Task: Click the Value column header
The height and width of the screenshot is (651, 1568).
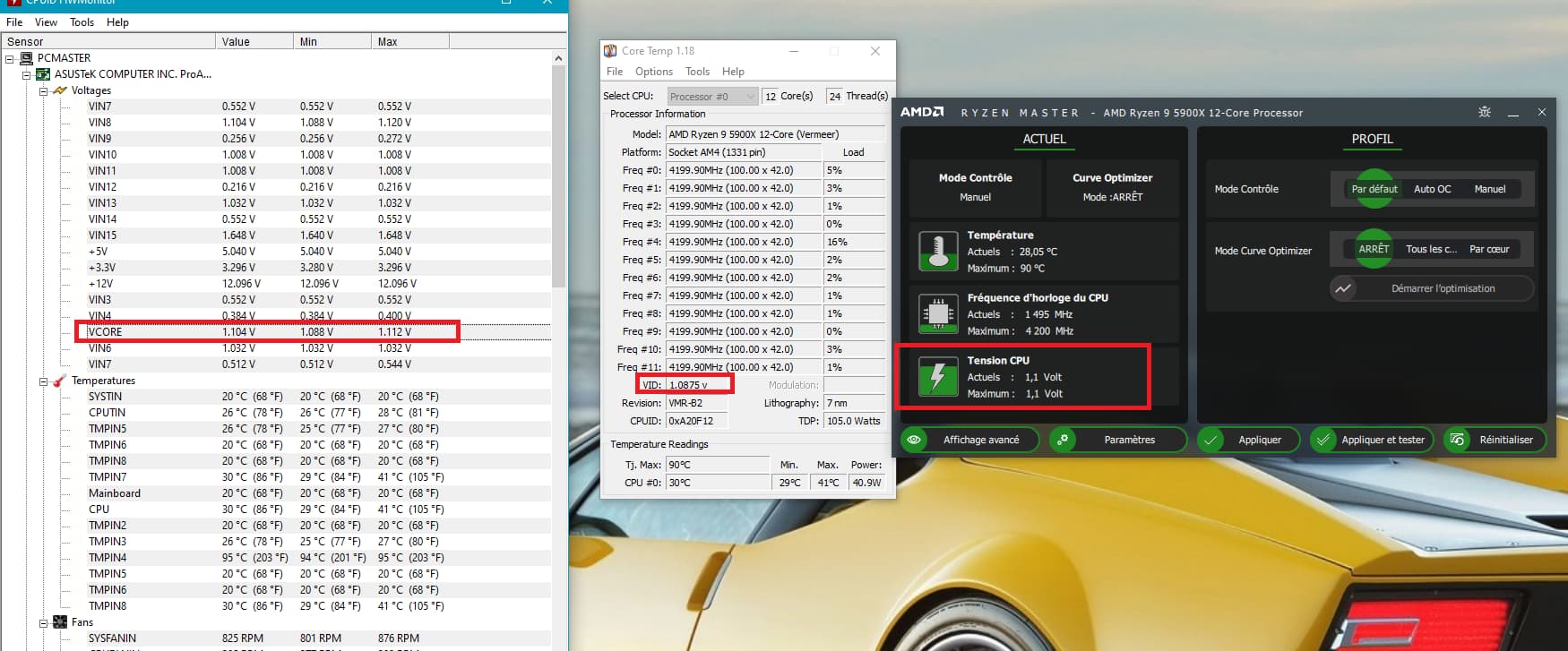Action: [254, 41]
